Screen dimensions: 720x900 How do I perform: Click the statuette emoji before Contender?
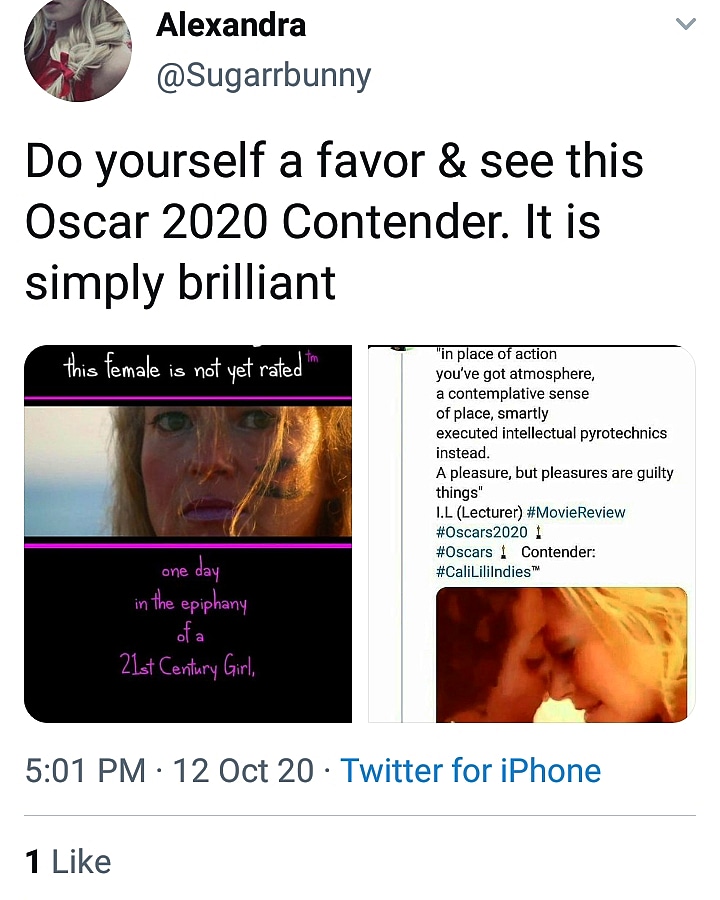[505, 552]
